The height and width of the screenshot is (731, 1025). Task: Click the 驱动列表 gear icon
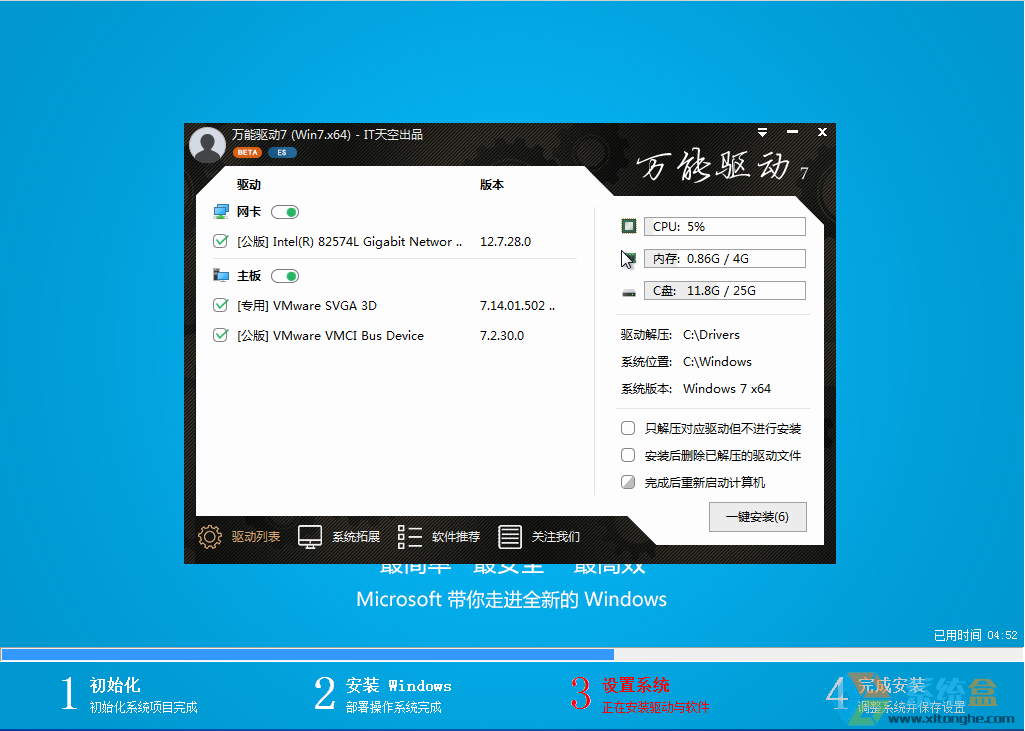coord(210,537)
